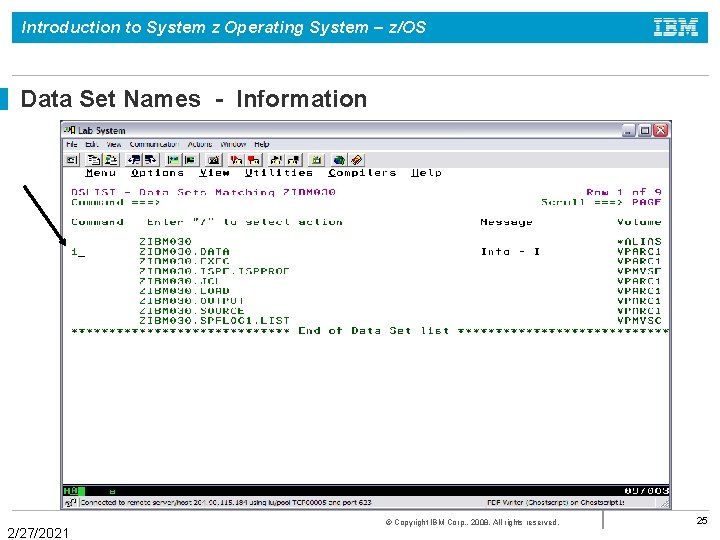Click the VPMVSC volume entry

tap(639, 321)
